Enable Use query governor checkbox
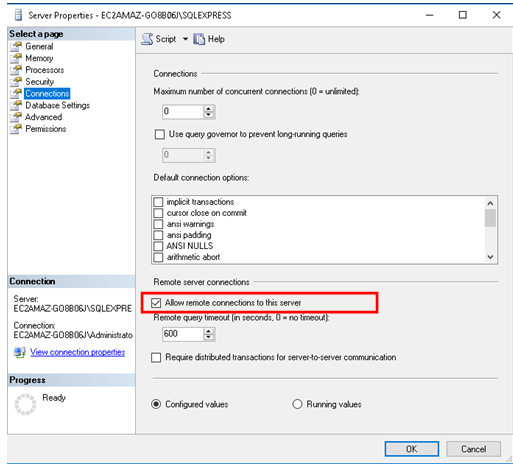The width and height of the screenshot is (513, 464). (160, 134)
